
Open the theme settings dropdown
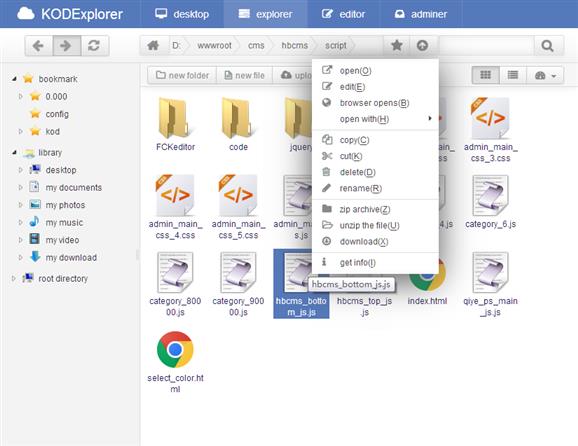[x=545, y=75]
